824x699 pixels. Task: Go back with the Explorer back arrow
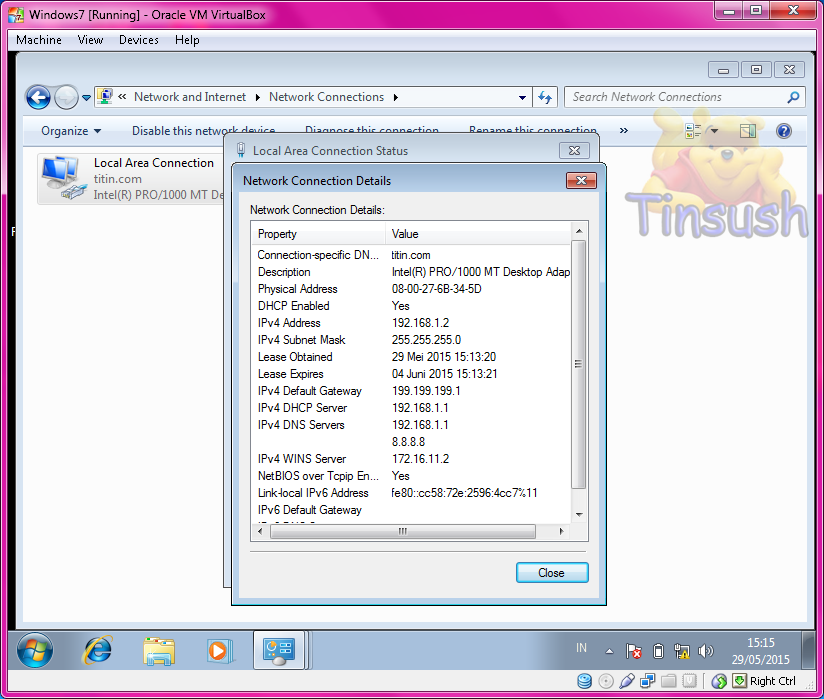(38, 98)
